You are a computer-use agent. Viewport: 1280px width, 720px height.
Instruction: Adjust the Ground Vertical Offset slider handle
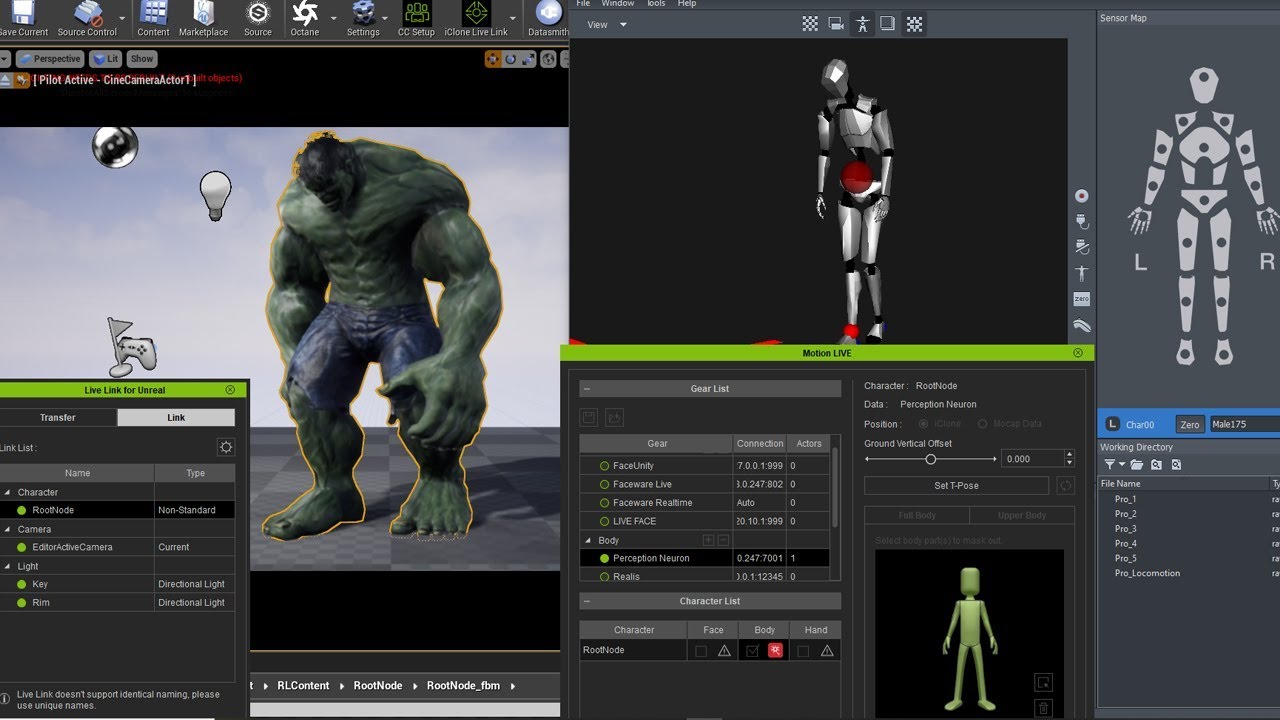point(931,459)
